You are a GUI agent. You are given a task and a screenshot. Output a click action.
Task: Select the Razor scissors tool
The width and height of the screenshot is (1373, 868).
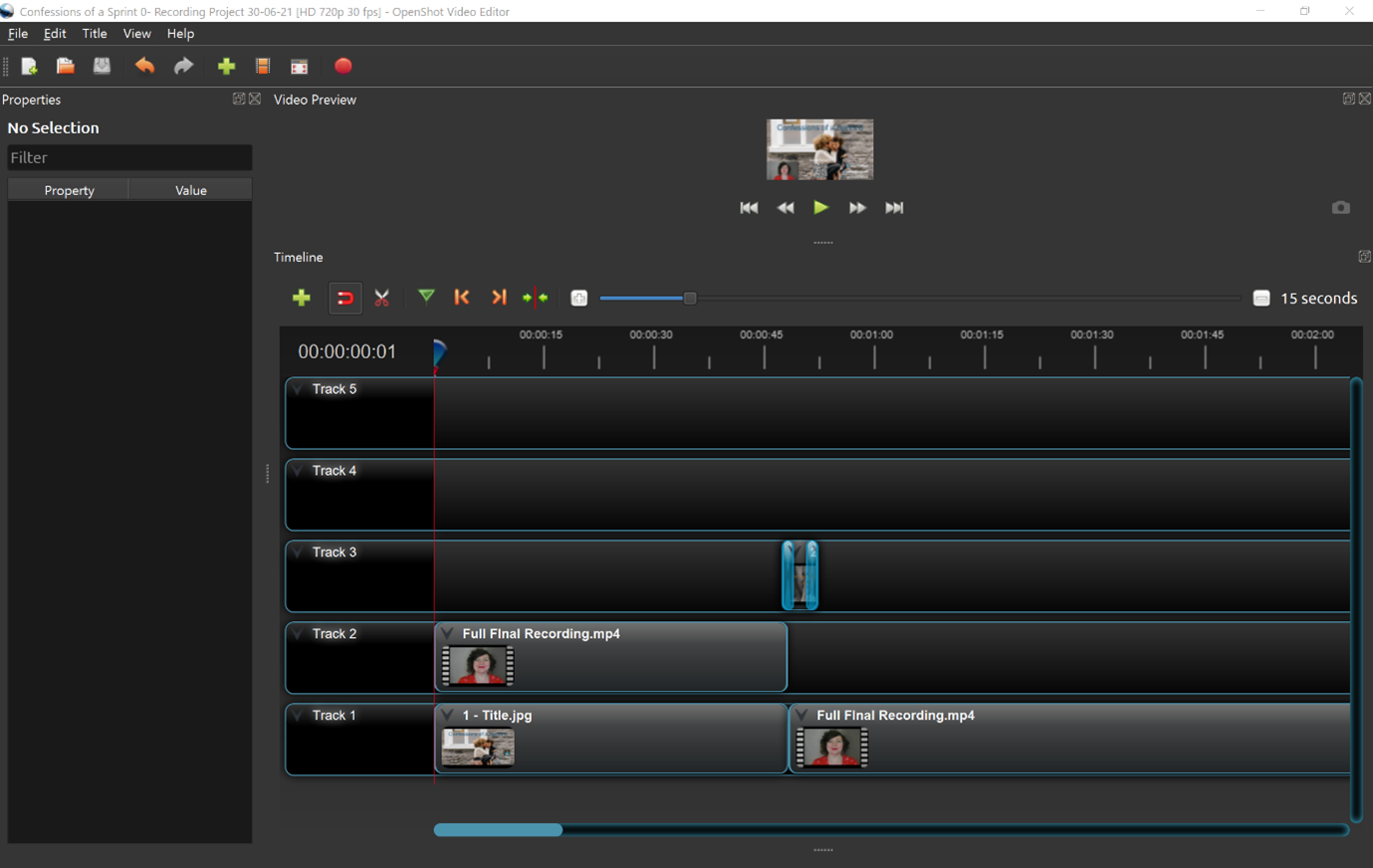(382, 298)
